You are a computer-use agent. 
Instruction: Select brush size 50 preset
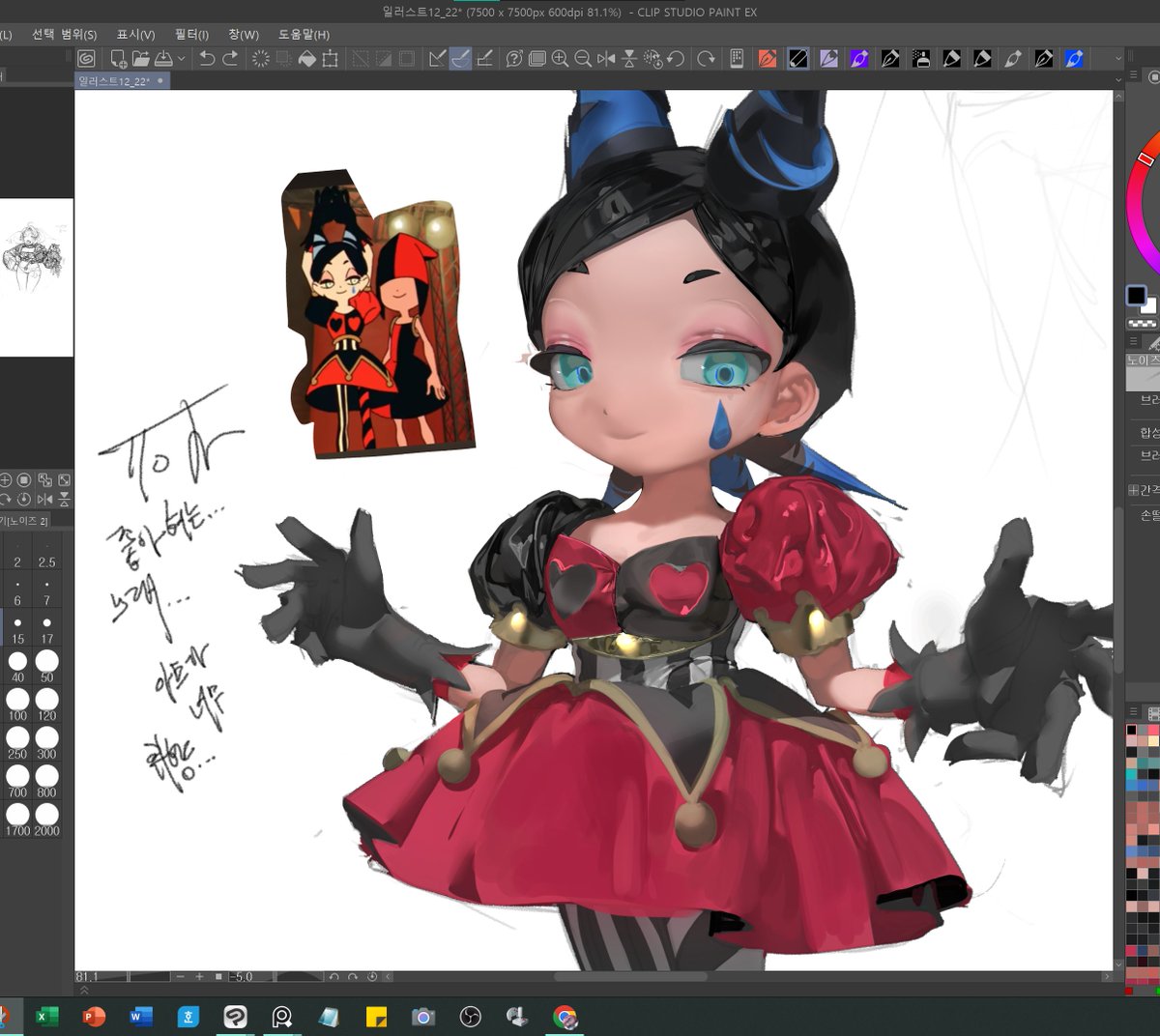click(x=46, y=667)
